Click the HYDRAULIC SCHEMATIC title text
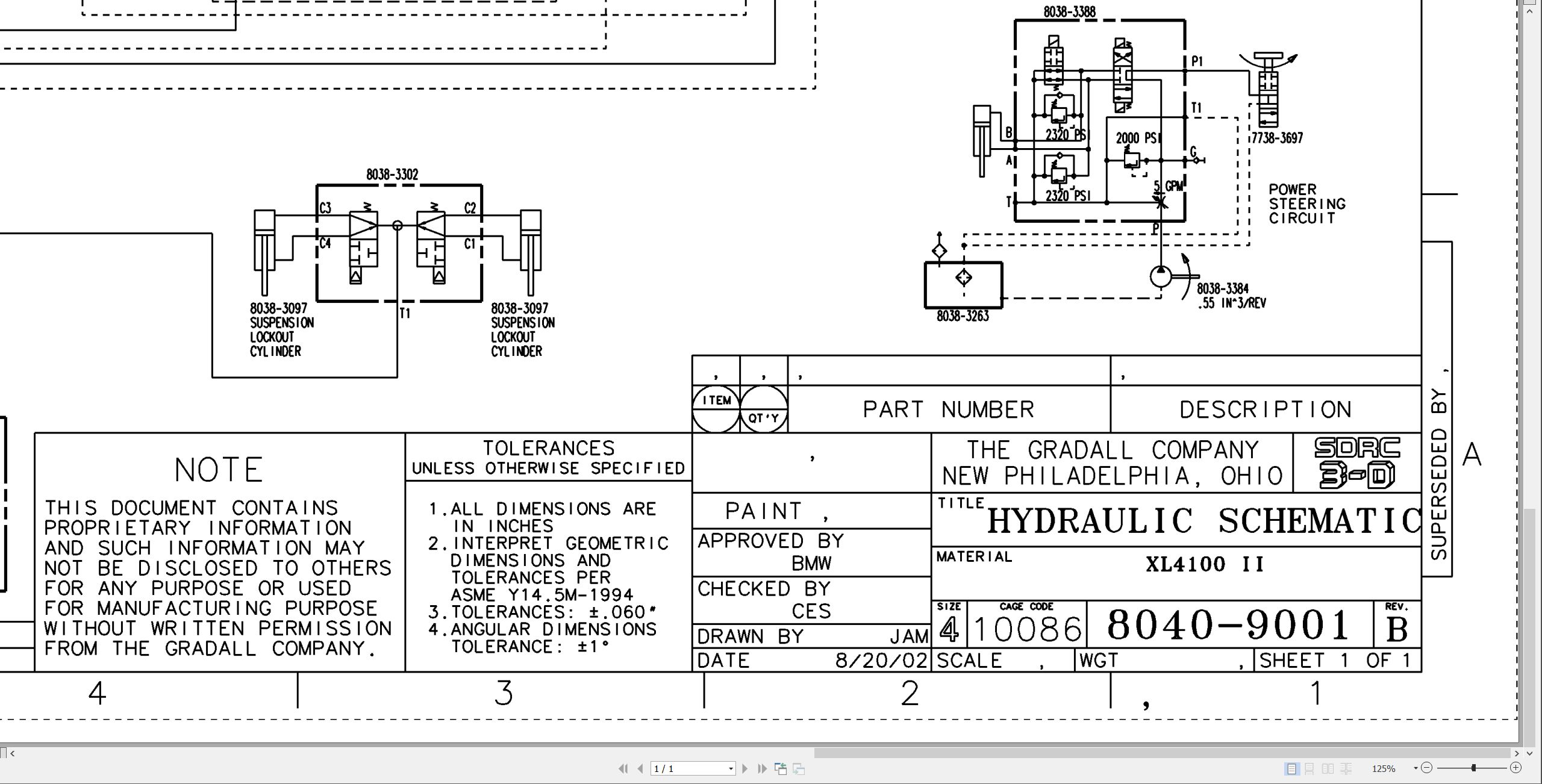 [x=1203, y=520]
